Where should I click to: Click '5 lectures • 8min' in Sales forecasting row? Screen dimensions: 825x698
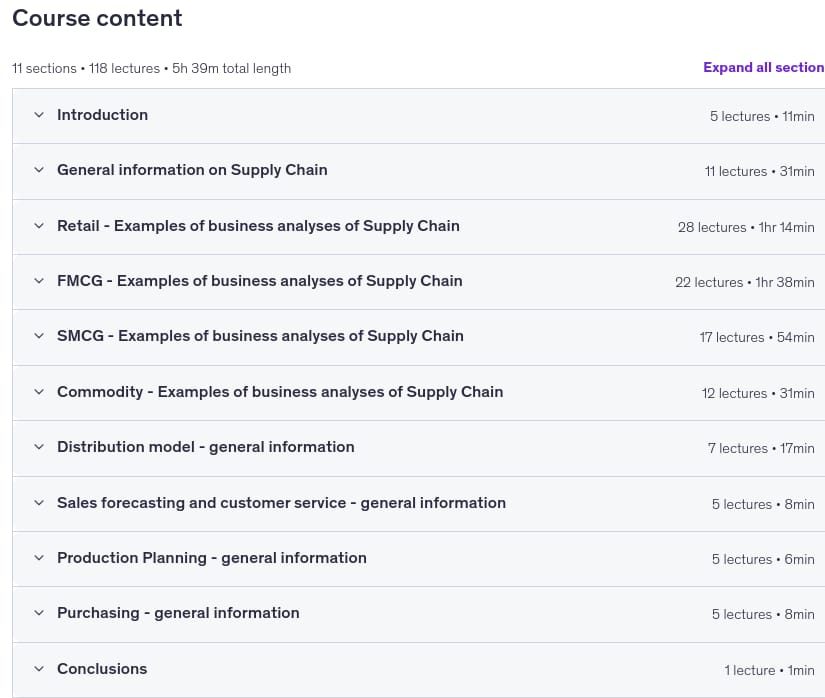click(x=763, y=504)
